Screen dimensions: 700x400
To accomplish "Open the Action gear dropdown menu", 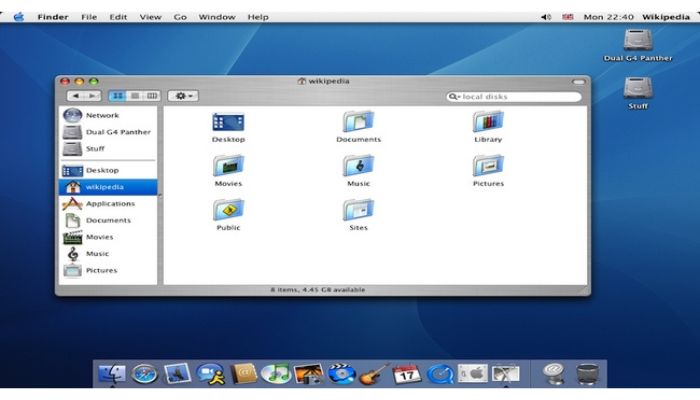I will coord(183,96).
